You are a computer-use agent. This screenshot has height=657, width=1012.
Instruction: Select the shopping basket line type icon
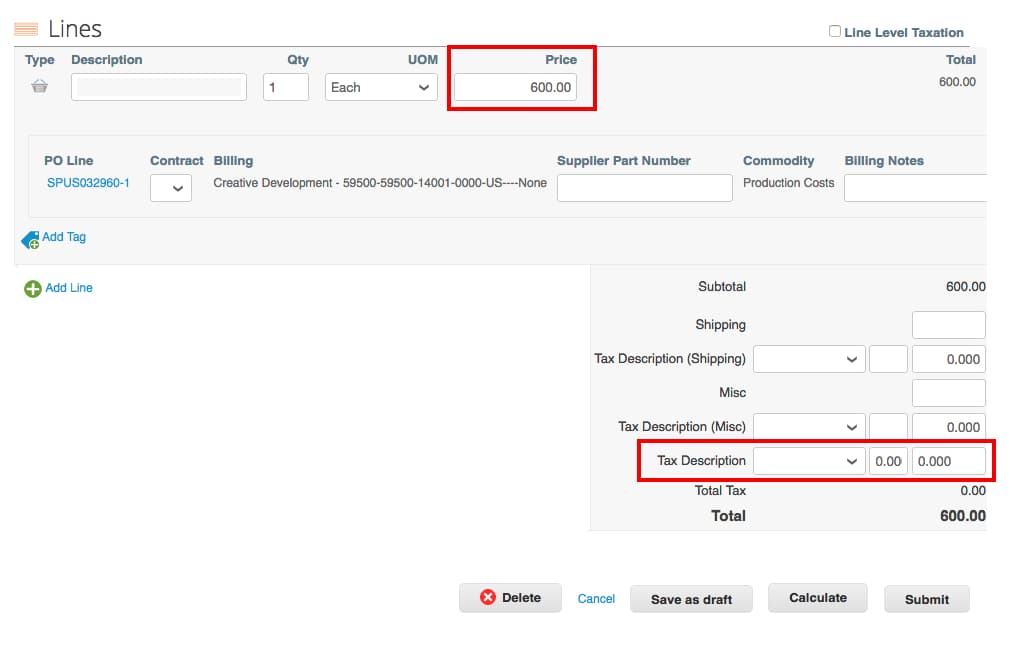39,87
